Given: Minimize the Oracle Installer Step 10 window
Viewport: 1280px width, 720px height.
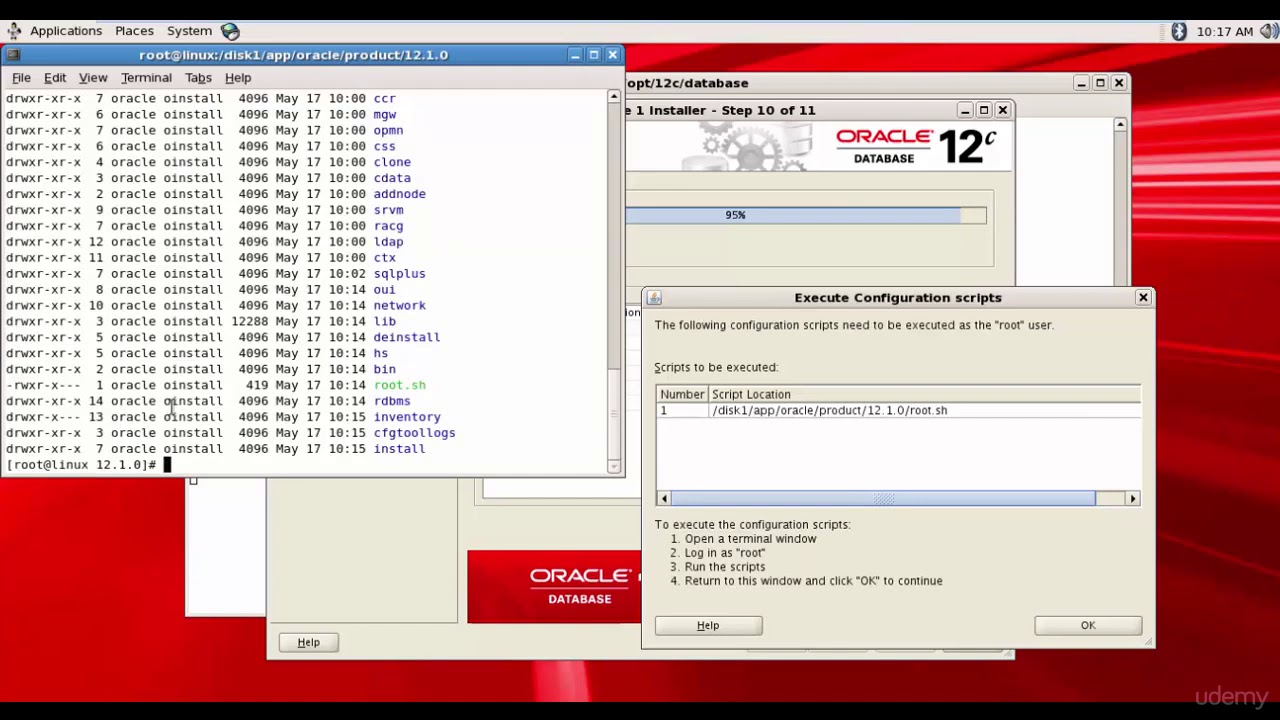Looking at the screenshot, I should pos(965,110).
